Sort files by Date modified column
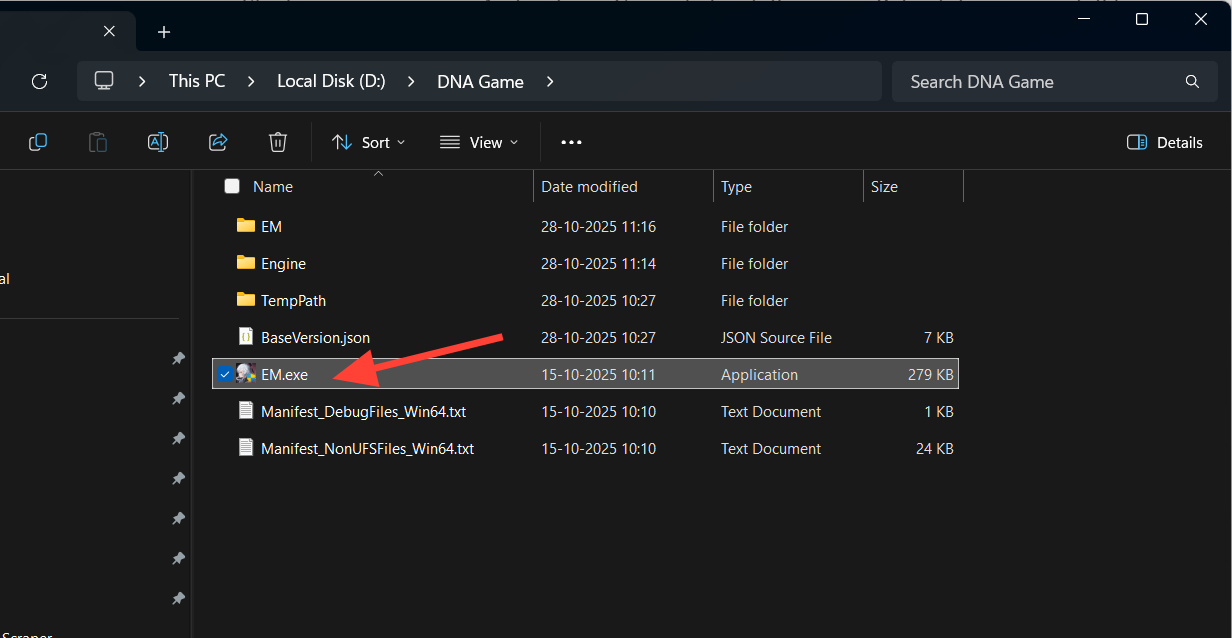The image size is (1232, 638). click(x=589, y=186)
